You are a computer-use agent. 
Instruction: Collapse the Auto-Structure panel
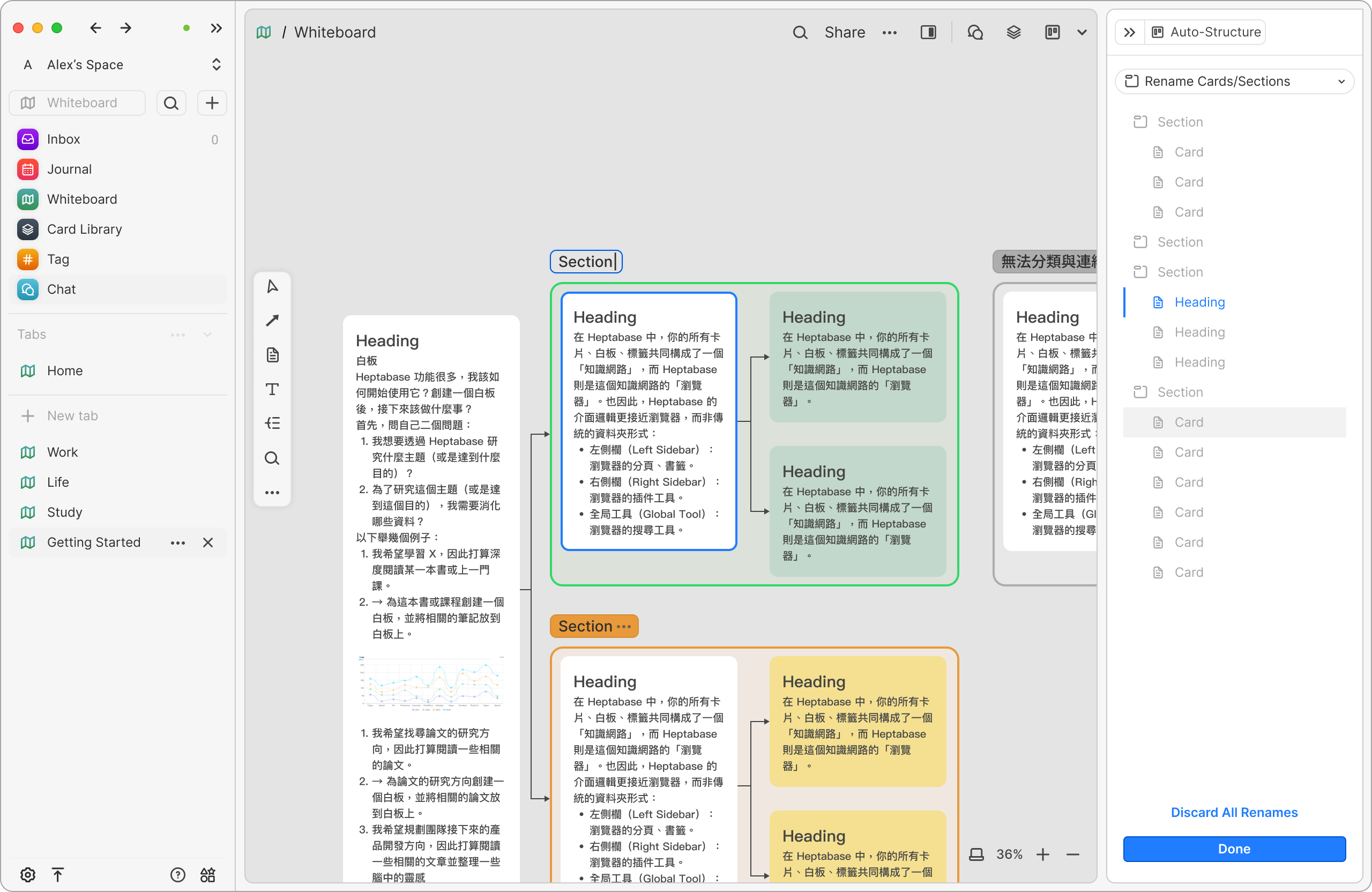[x=1129, y=32]
